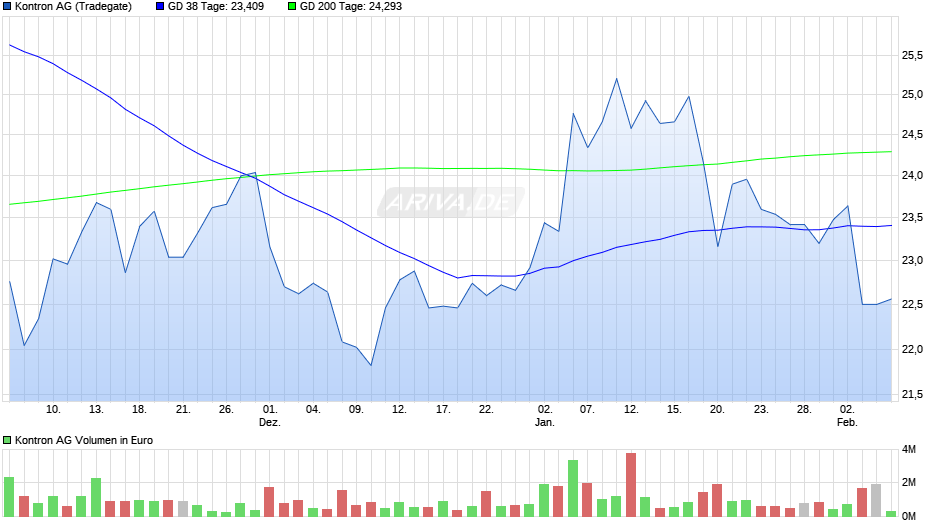Click the 23,5 price axis label
Viewport: 940px width, 526px height.
(912, 218)
